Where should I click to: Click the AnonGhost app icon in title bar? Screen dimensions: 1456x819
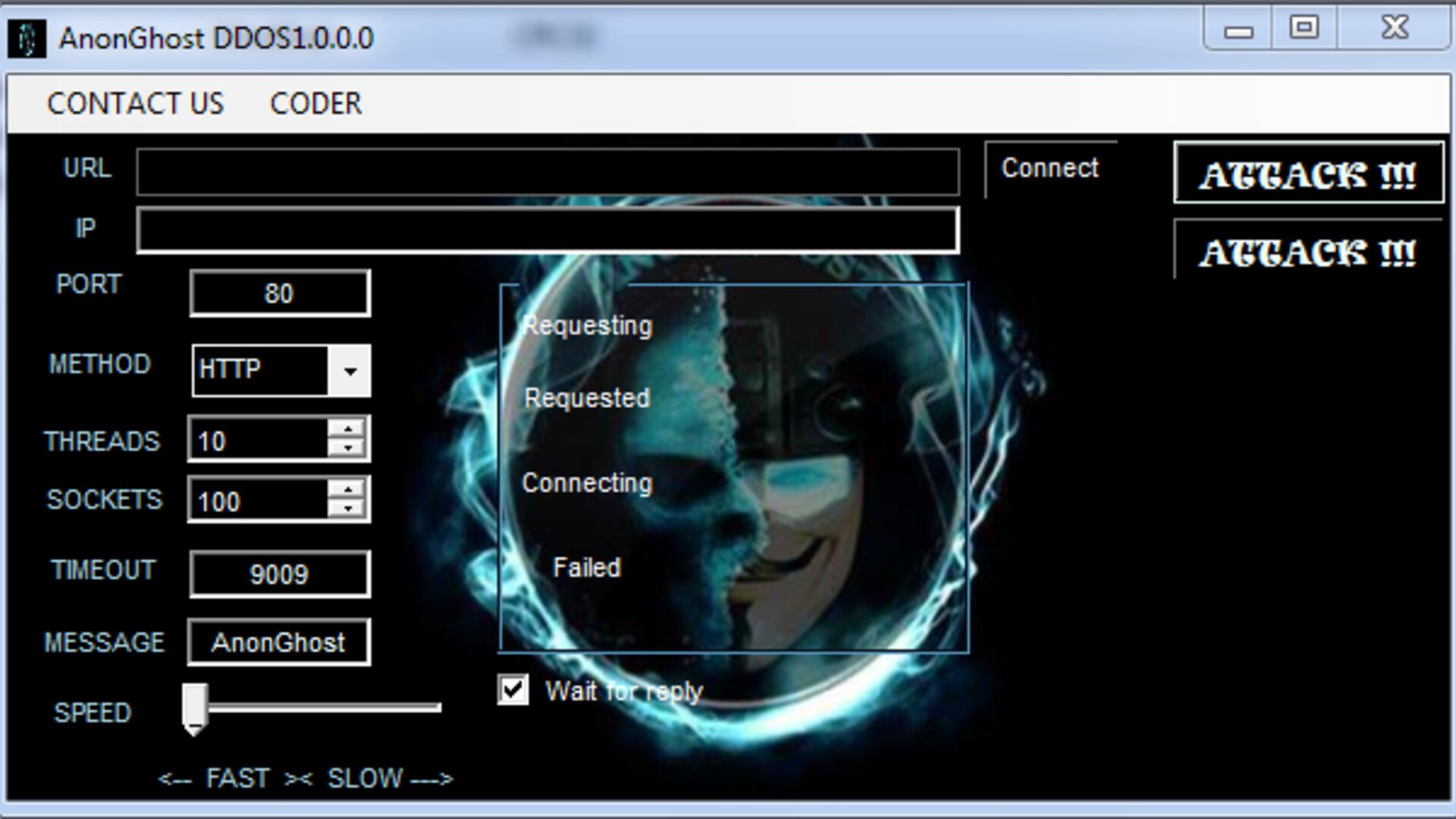pos(27,39)
